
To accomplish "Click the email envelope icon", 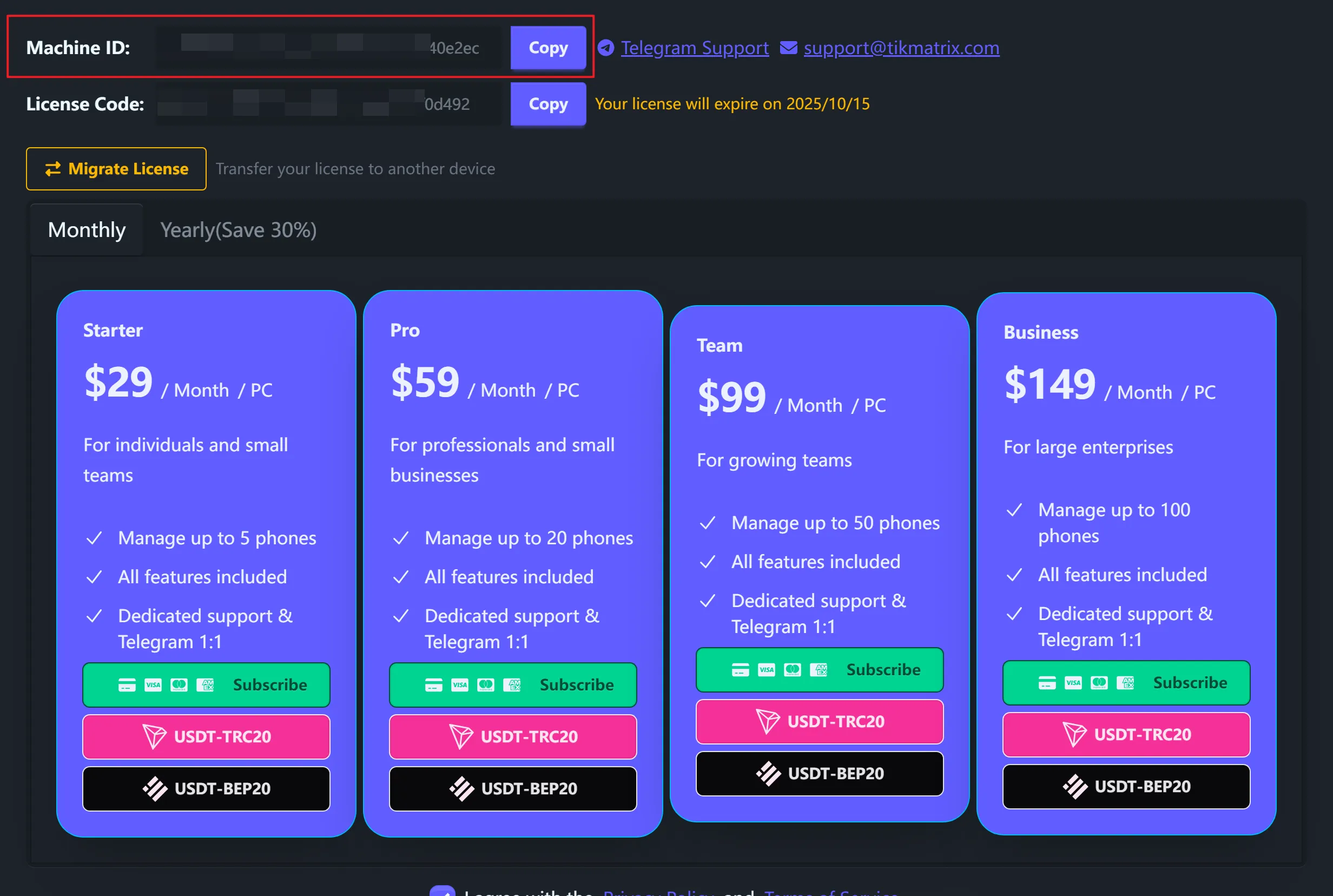I will pos(788,48).
